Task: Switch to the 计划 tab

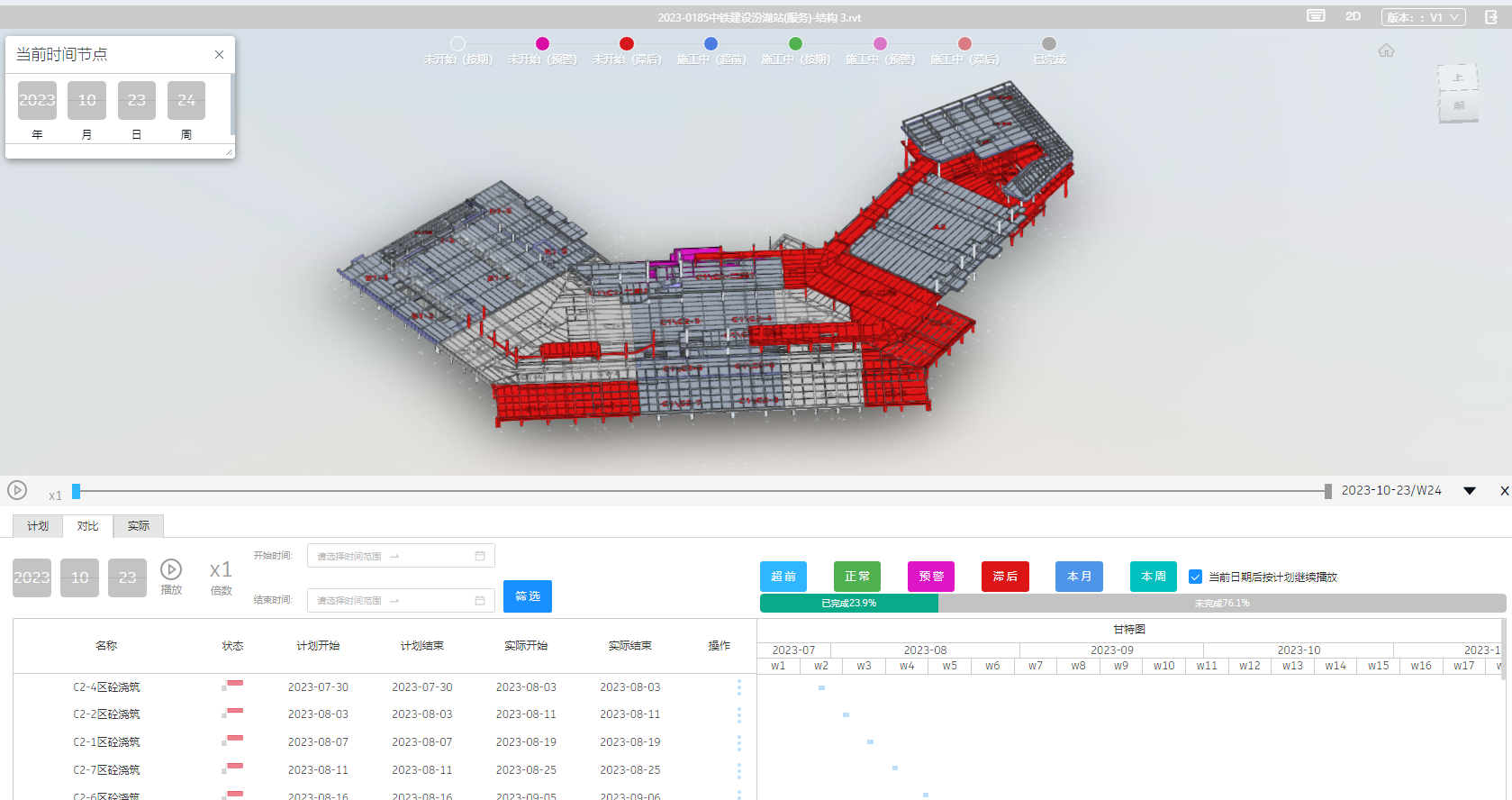Action: click(x=38, y=526)
